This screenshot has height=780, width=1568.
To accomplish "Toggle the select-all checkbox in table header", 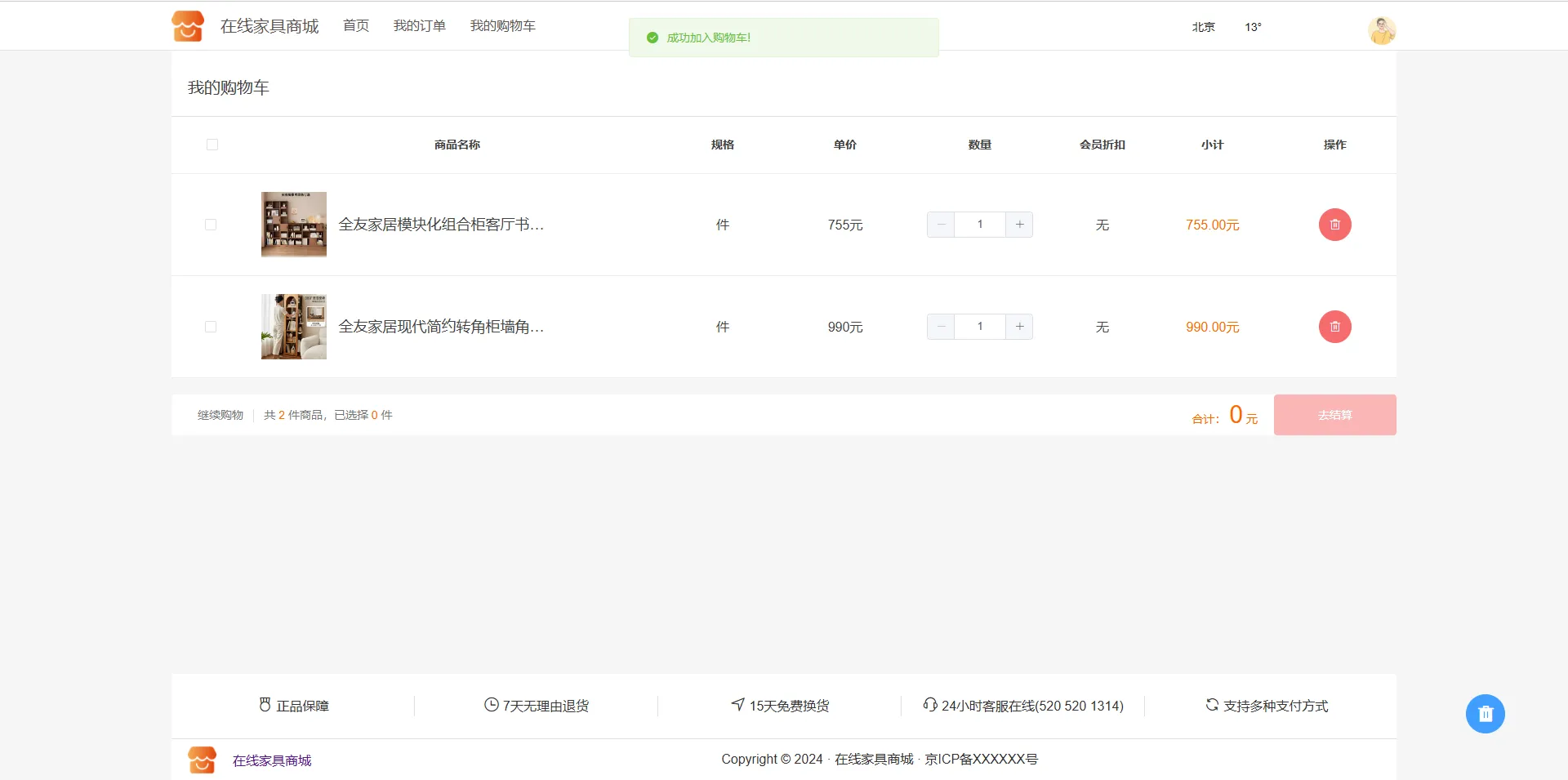I will click(212, 145).
